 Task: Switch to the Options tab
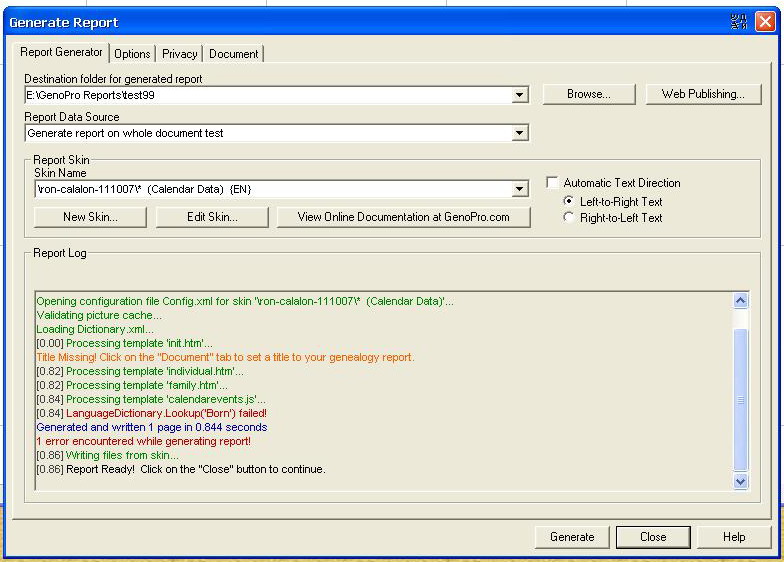point(132,54)
